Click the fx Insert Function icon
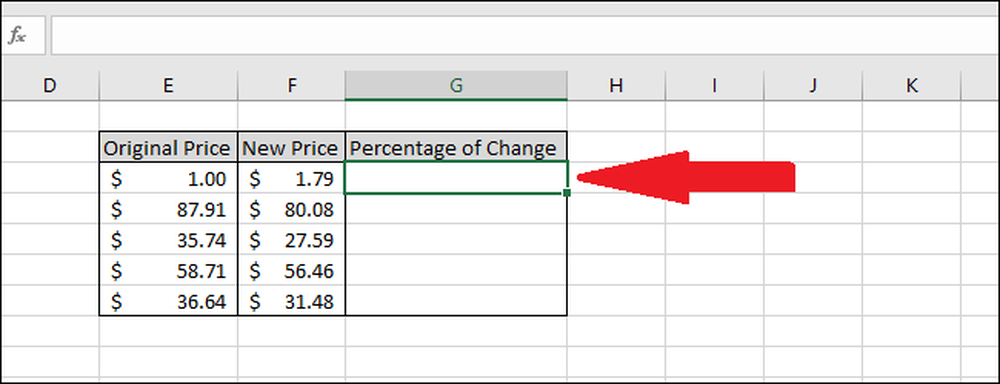The height and width of the screenshot is (384, 1000). 17,36
